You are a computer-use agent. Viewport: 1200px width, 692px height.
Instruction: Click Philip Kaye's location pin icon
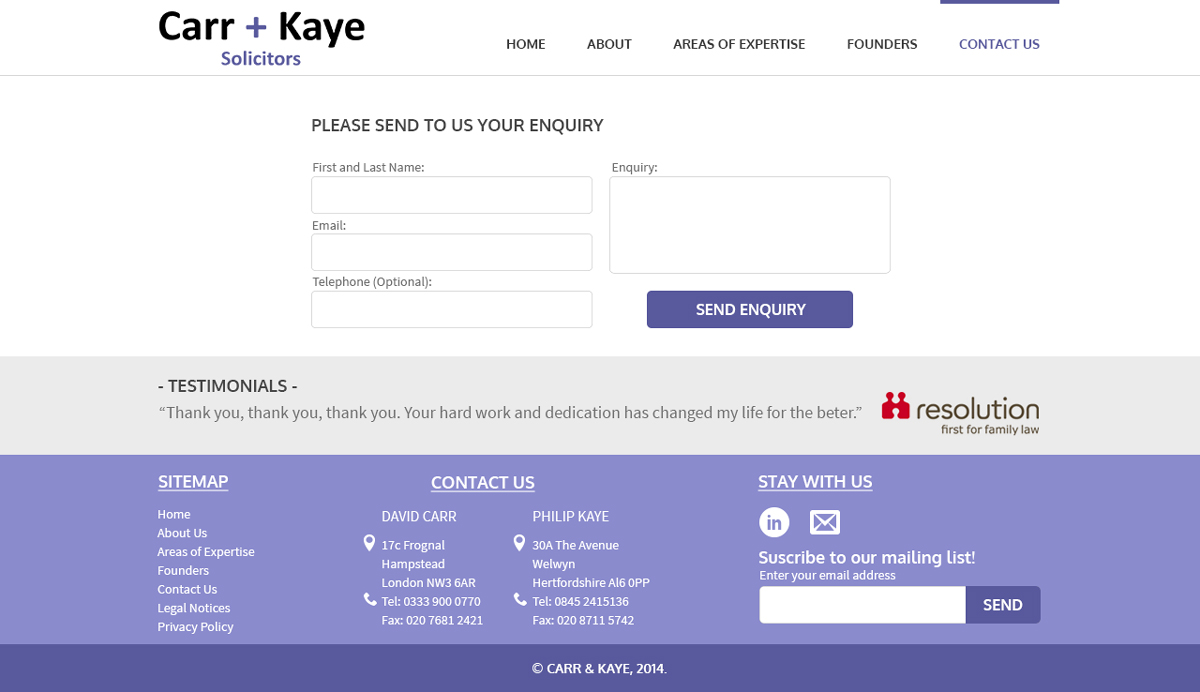(x=519, y=543)
